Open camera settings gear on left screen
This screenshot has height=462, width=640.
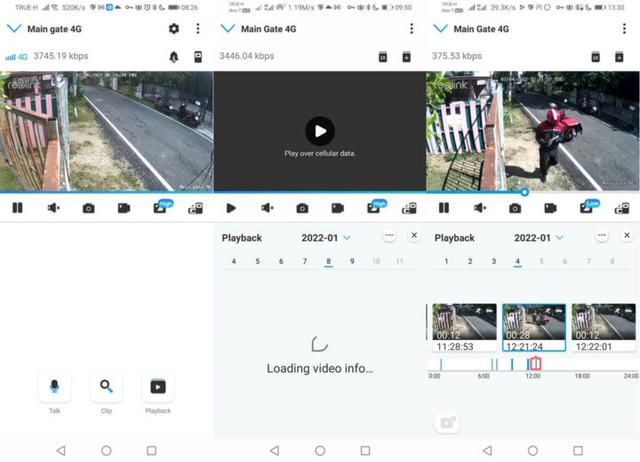pos(174,29)
